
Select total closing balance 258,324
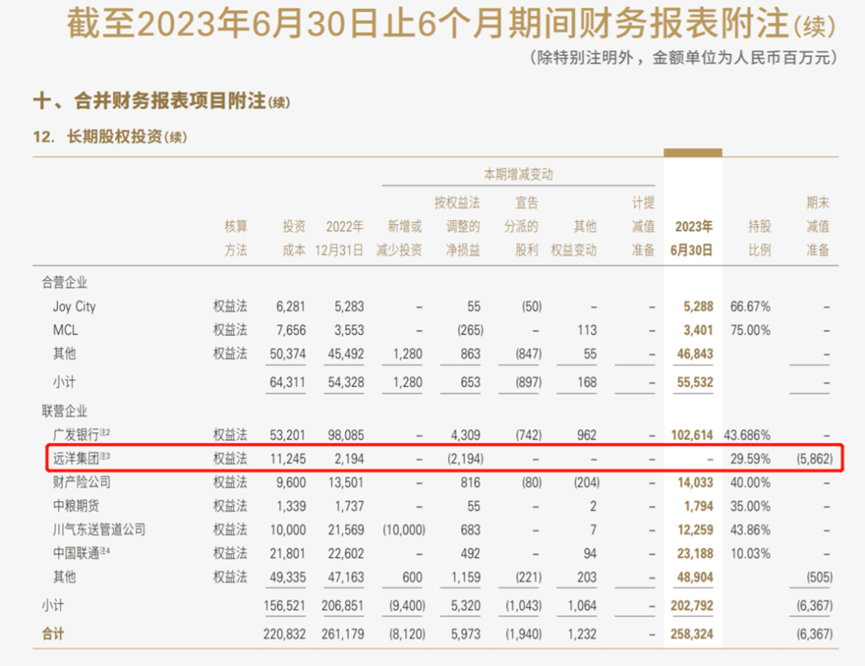pos(692,634)
